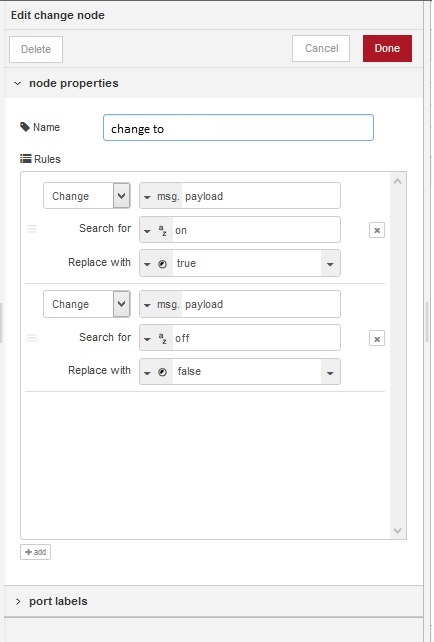Click the Search for field containing 'off'

256,338
